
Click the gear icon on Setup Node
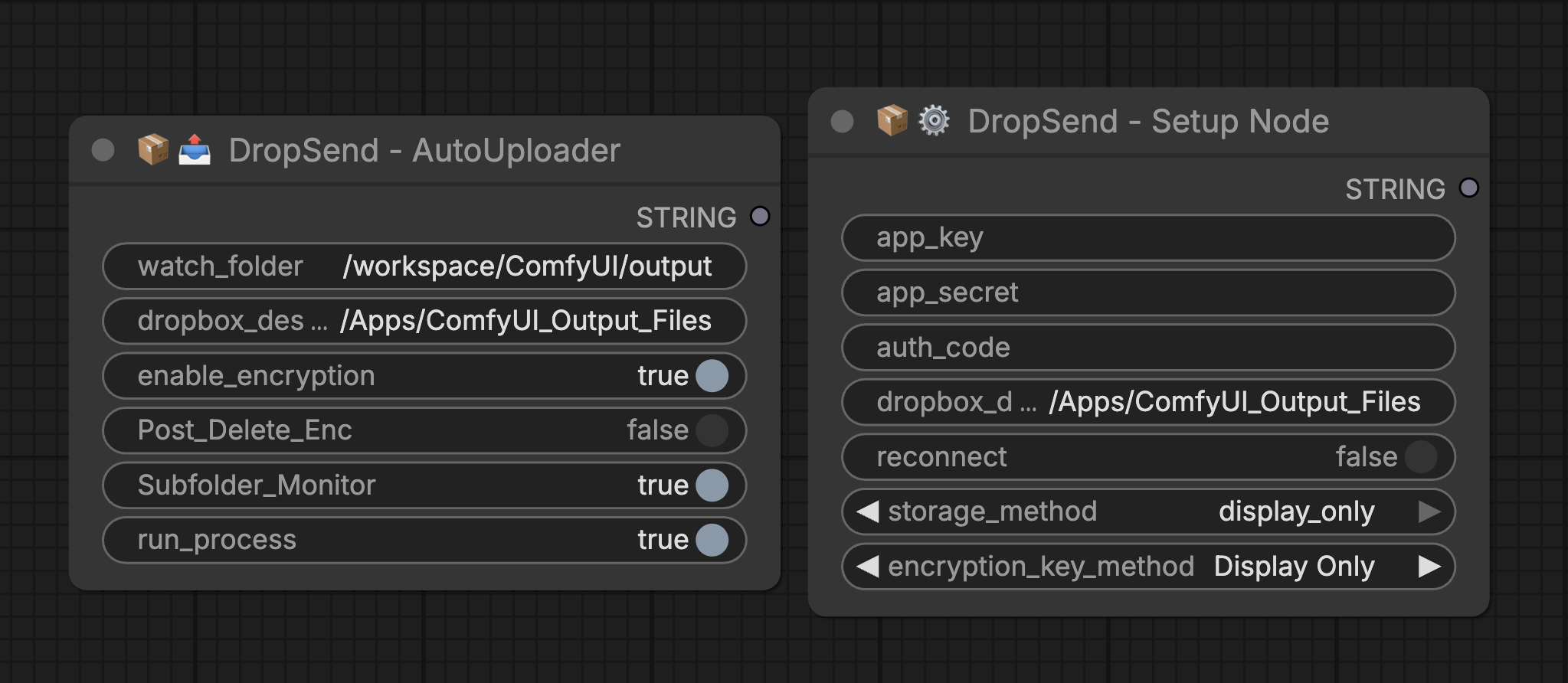[934, 120]
